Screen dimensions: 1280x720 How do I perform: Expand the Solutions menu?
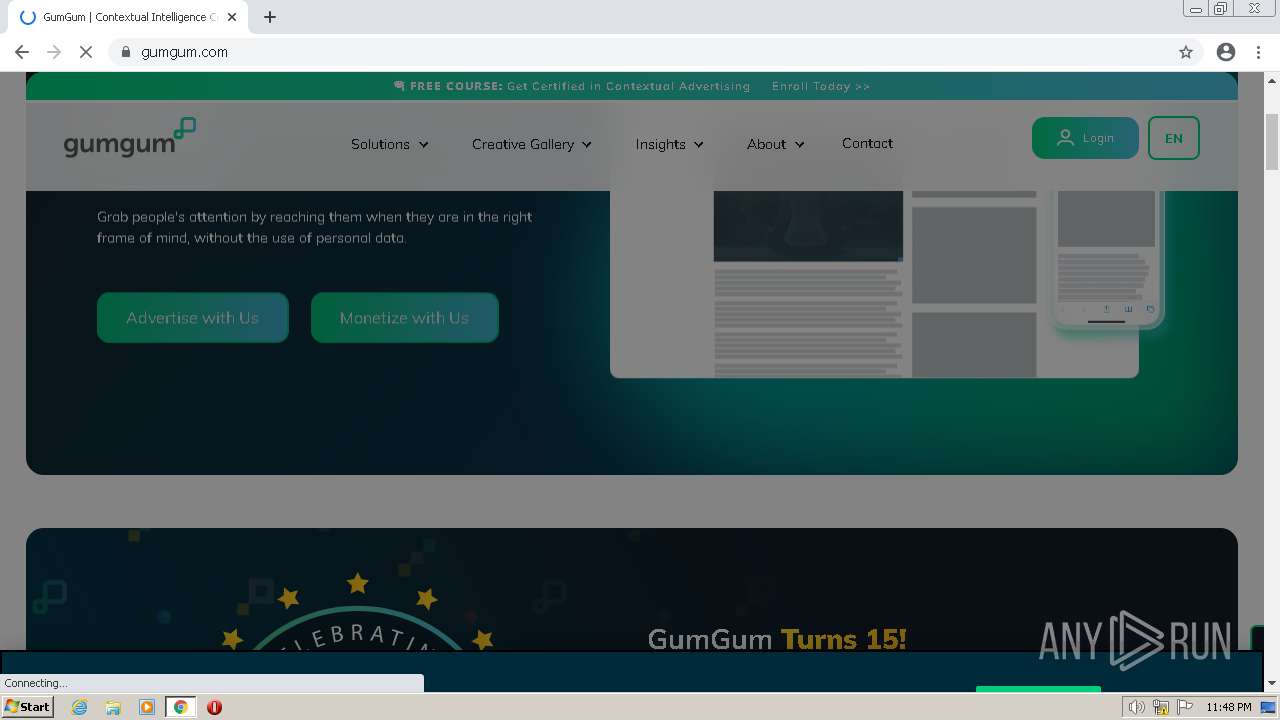tap(390, 144)
